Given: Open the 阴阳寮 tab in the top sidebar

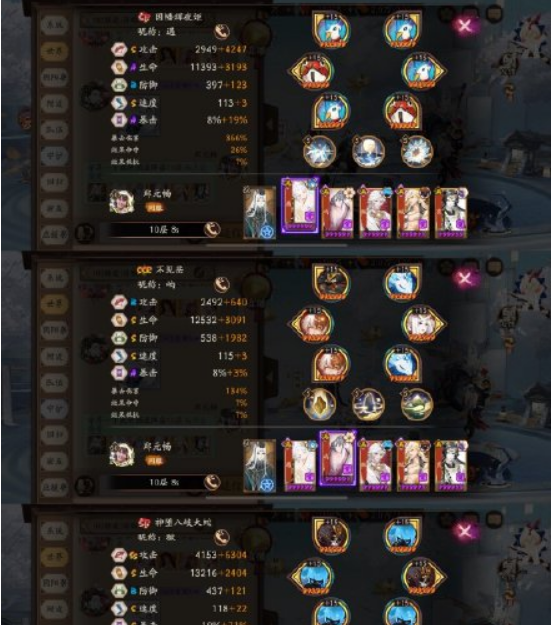Looking at the screenshot, I should click(x=55, y=77).
